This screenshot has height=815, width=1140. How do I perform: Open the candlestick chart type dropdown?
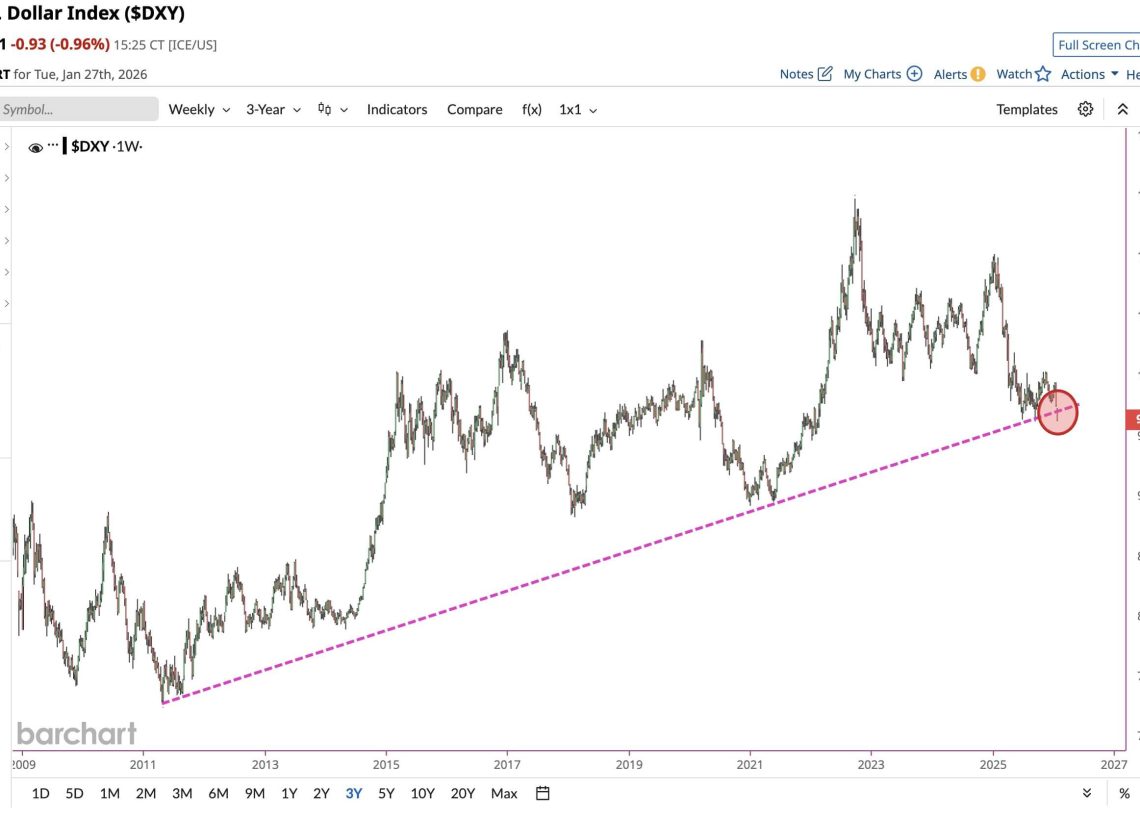(332, 109)
